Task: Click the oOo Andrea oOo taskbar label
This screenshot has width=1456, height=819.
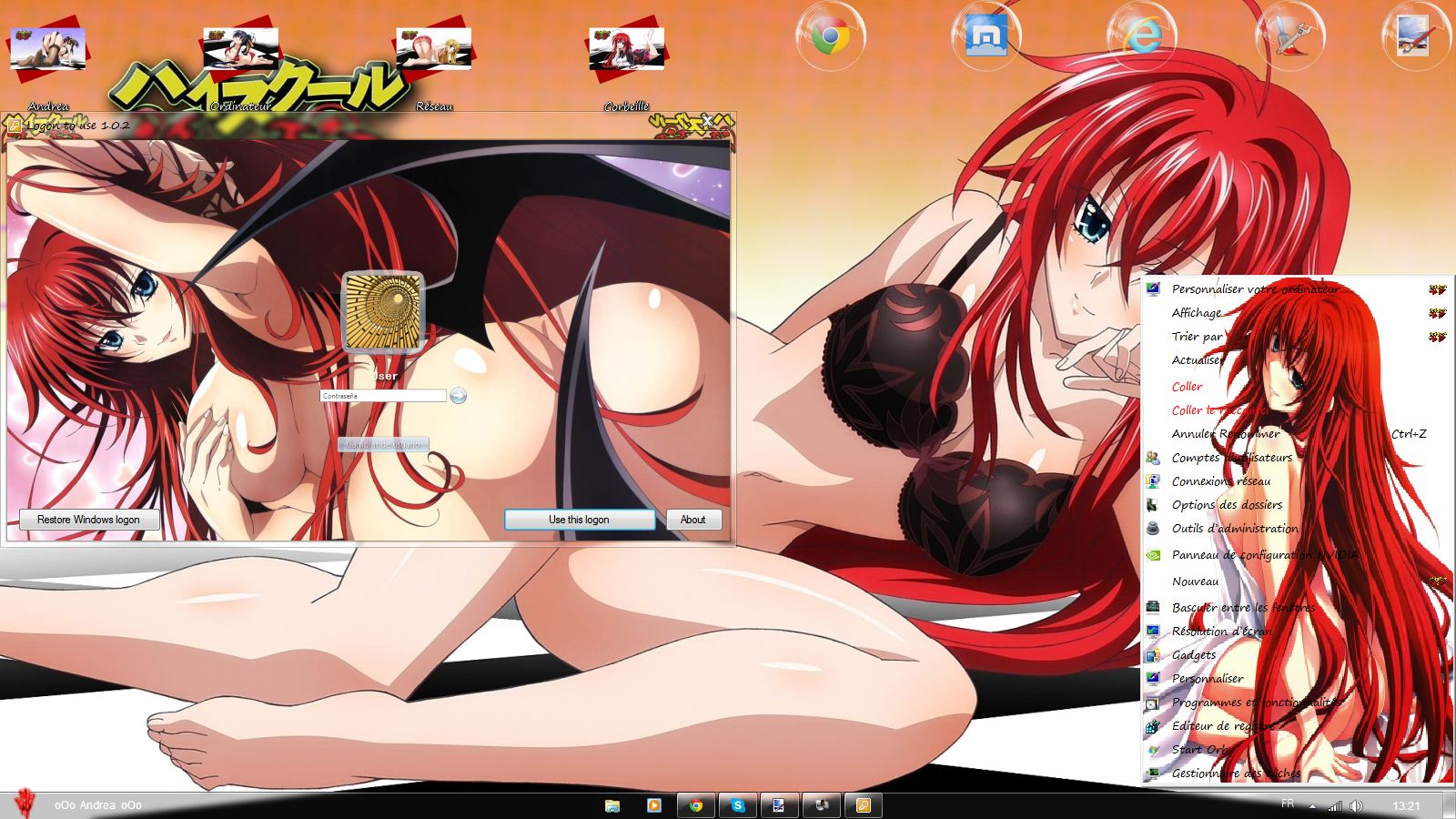Action: (97, 805)
